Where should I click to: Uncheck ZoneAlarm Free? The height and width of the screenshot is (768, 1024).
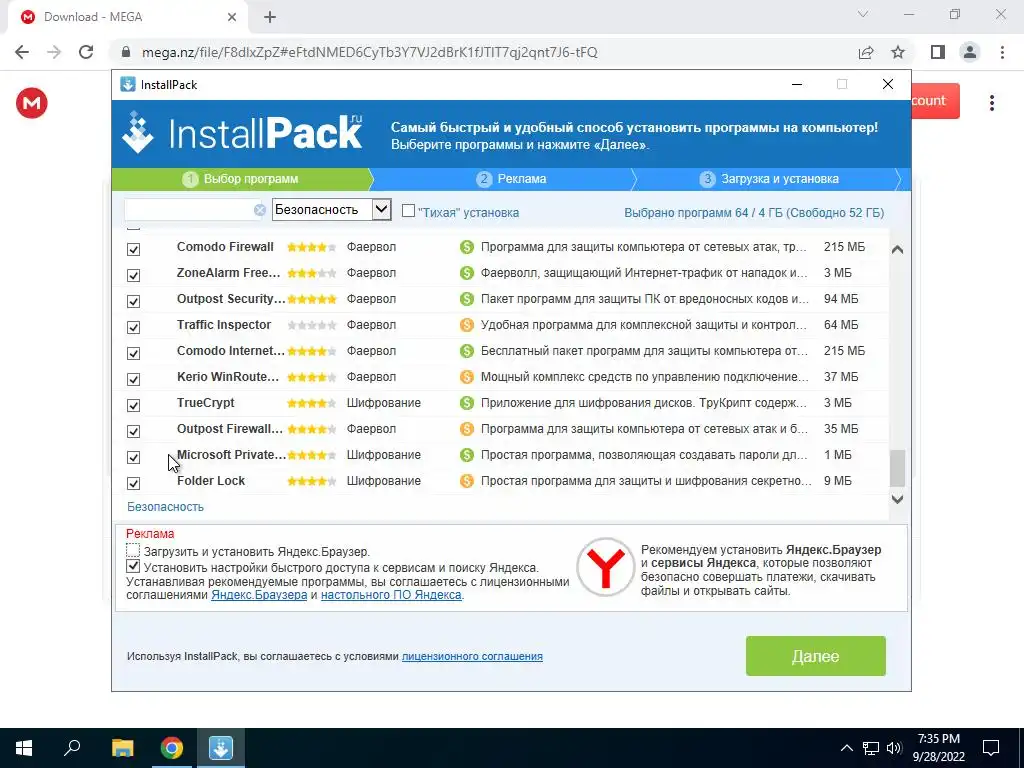tap(133, 276)
